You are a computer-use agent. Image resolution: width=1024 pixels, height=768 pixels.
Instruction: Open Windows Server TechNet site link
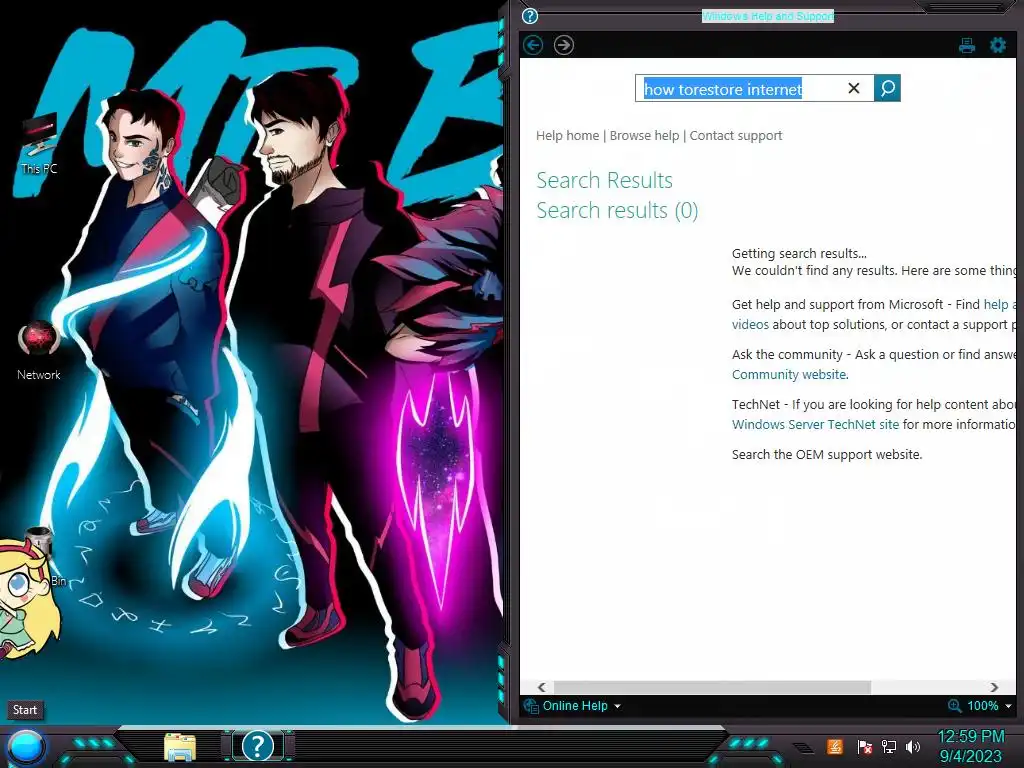[815, 424]
